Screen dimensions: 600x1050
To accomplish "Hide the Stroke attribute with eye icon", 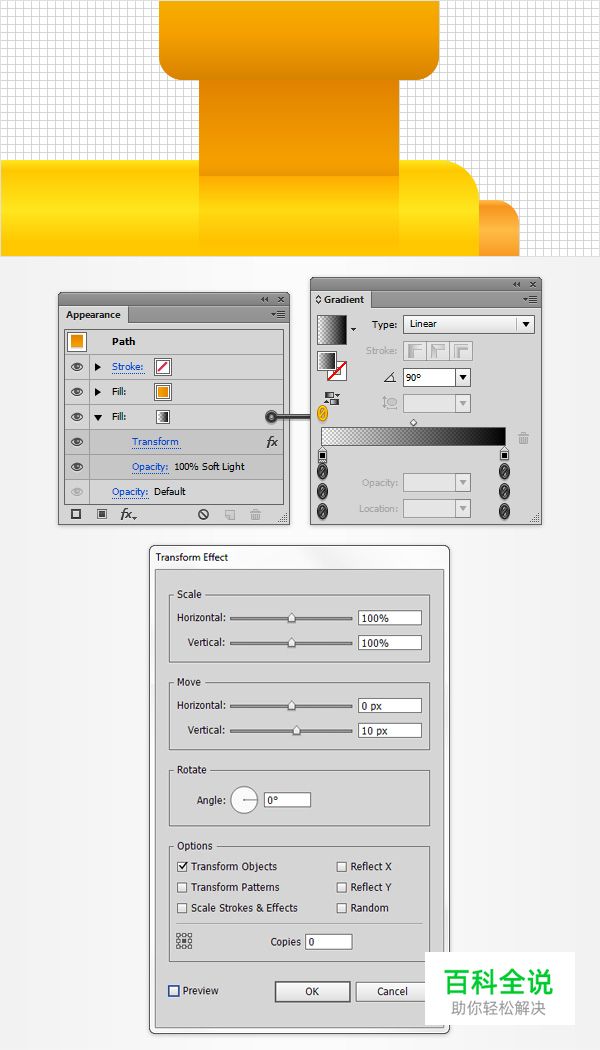I will (x=77, y=367).
